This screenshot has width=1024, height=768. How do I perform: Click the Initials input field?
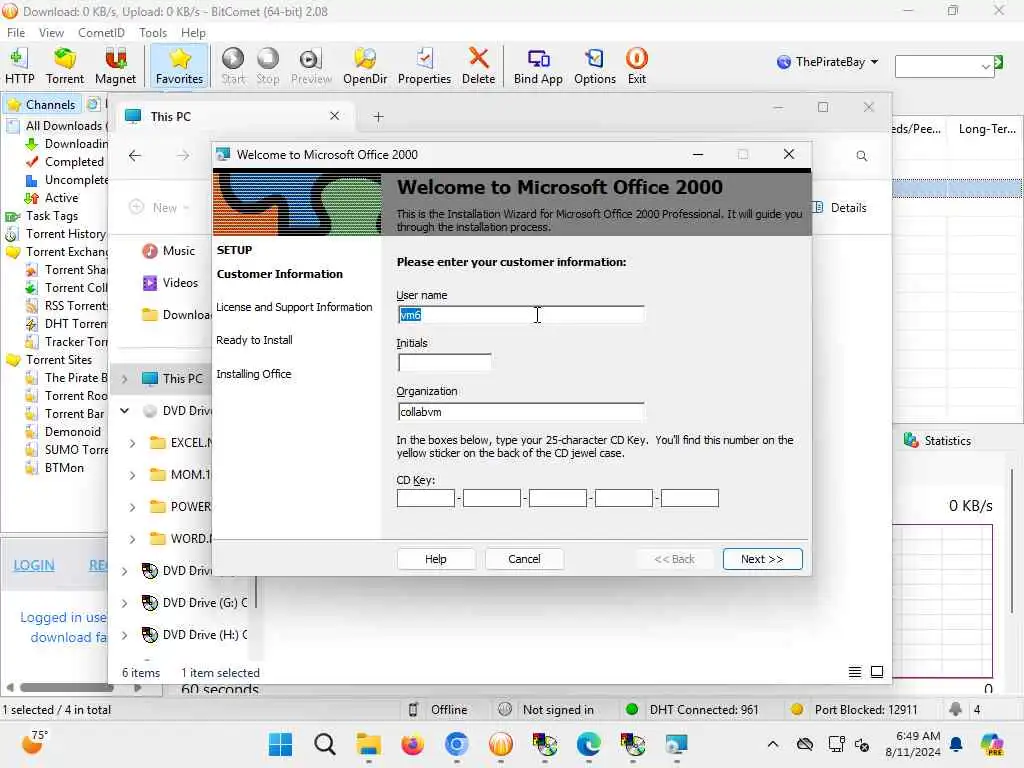coord(444,362)
